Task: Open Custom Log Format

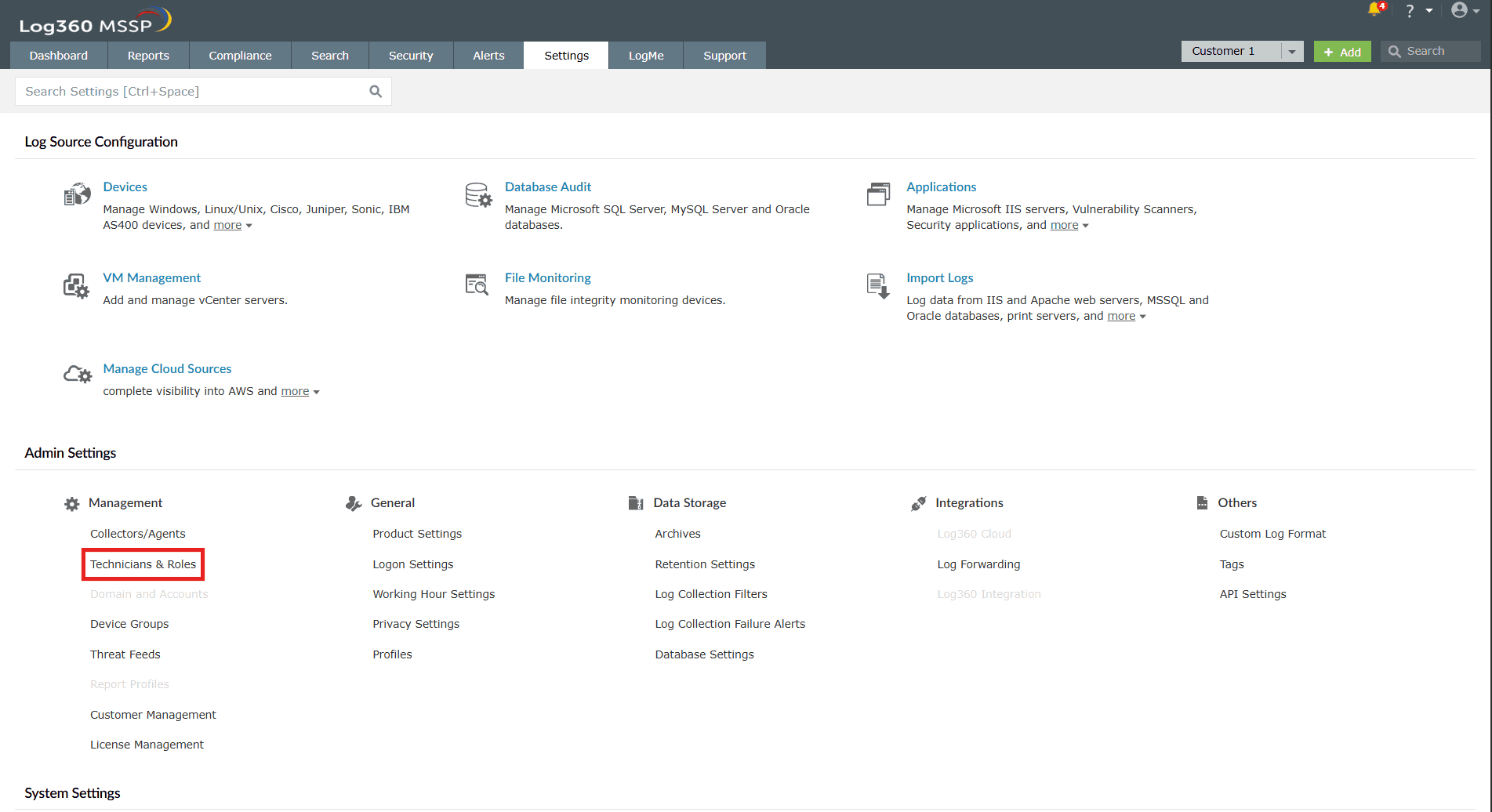Action: click(x=1272, y=534)
